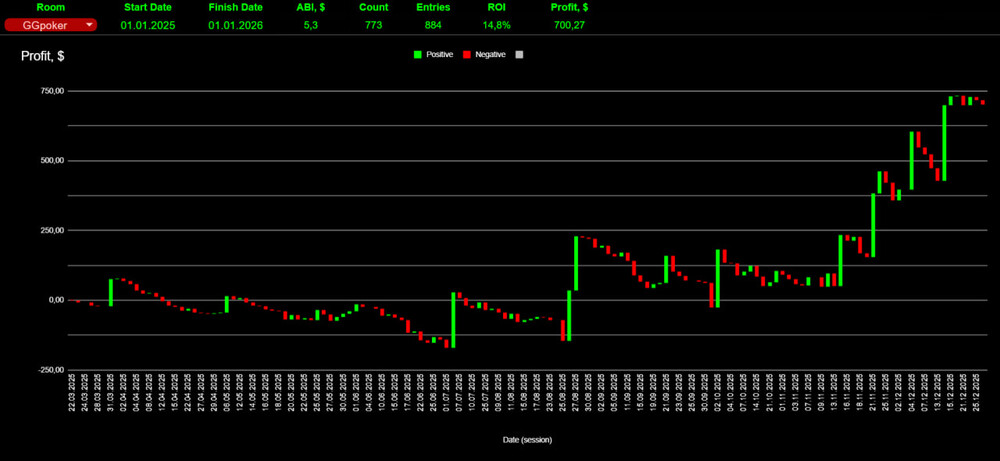This screenshot has height=461, width=1000.
Task: Click the Date (session) axis label
Action: (x=526, y=439)
